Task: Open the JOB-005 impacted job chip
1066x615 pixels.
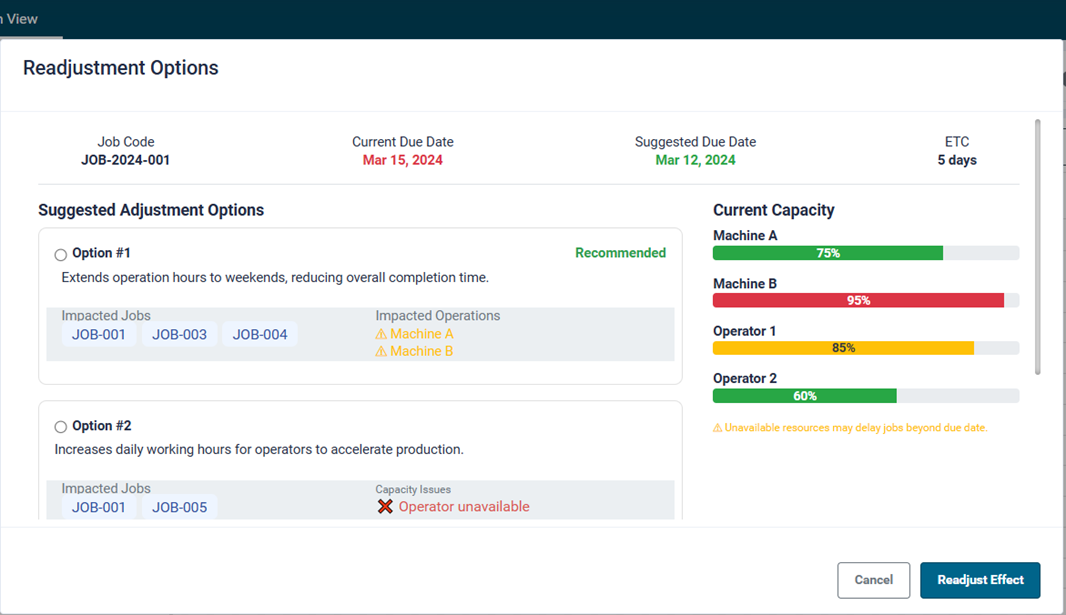Action: coord(179,507)
